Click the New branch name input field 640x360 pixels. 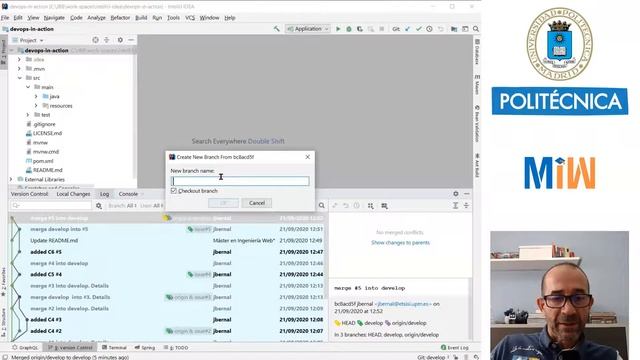click(240, 181)
